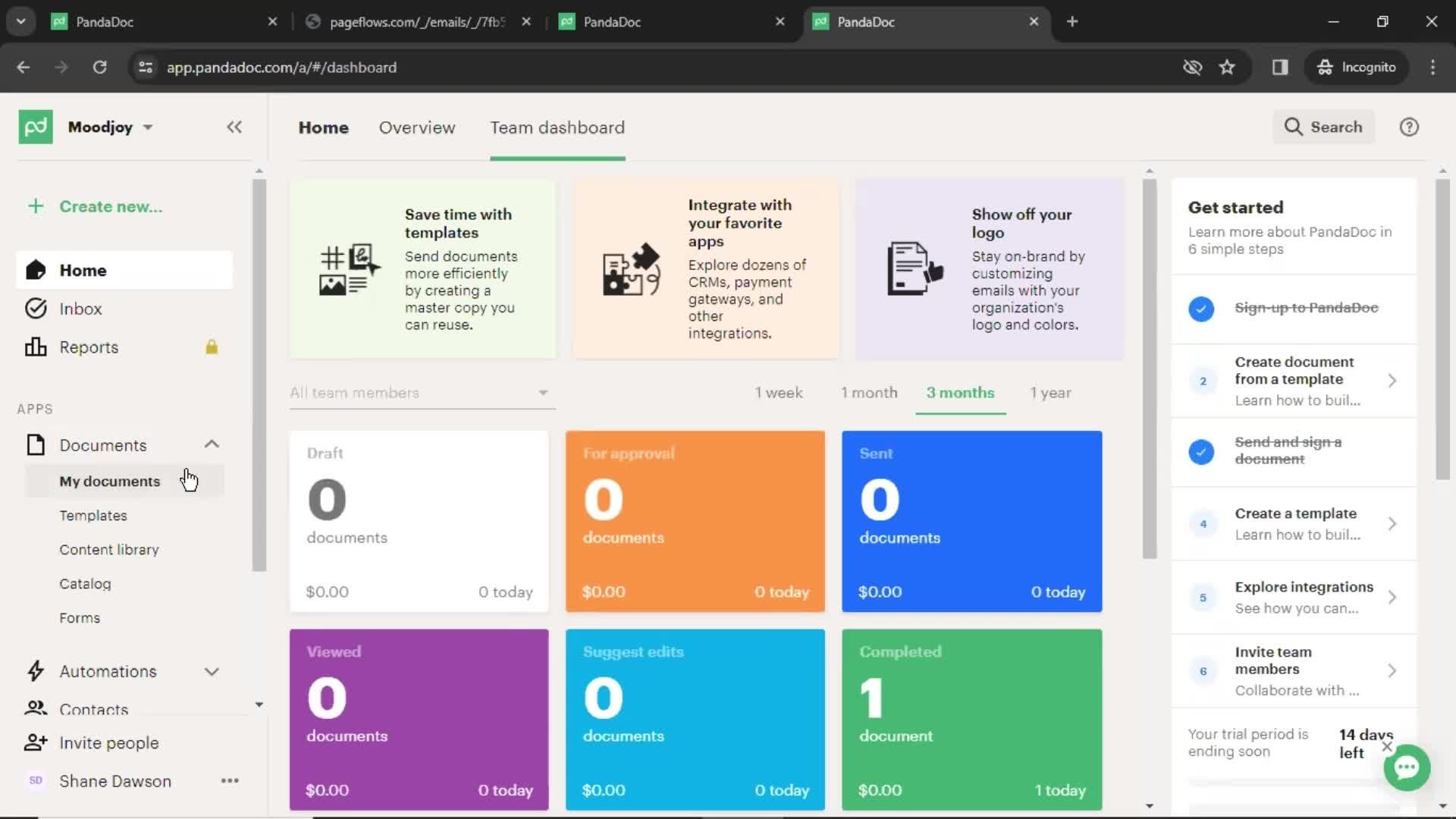Open a new browser tab
Image resolution: width=1456 pixels, height=819 pixels.
click(1072, 21)
